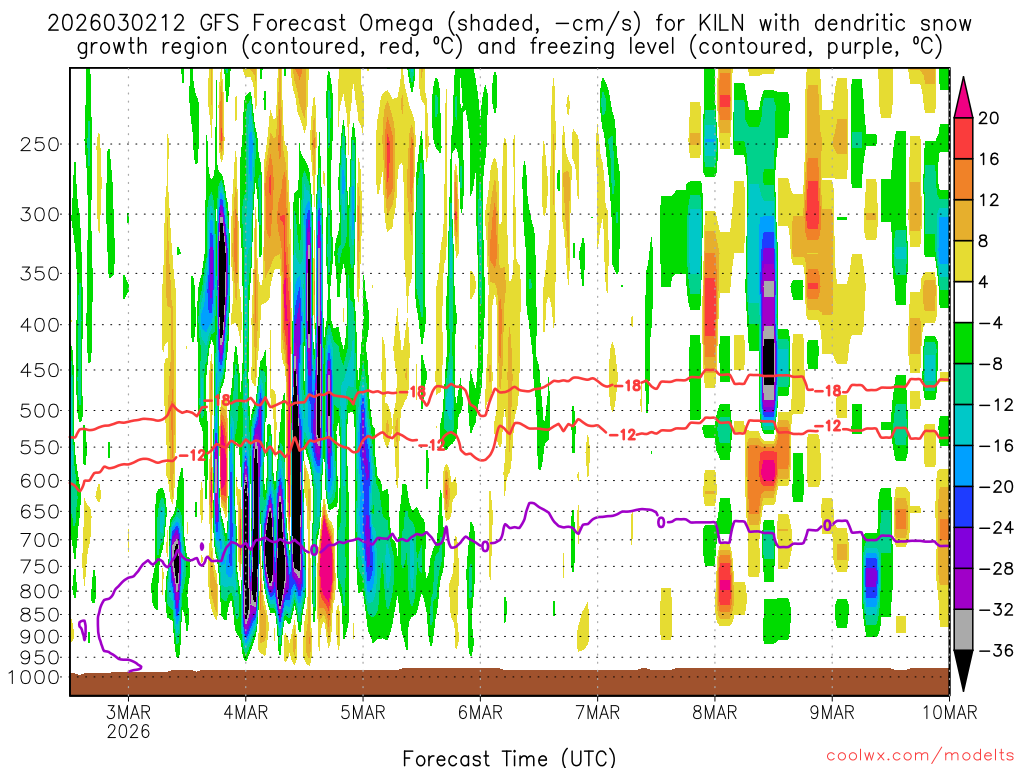
Task: Click the cyan color bar segment between -12 and -16
Action: [963, 425]
